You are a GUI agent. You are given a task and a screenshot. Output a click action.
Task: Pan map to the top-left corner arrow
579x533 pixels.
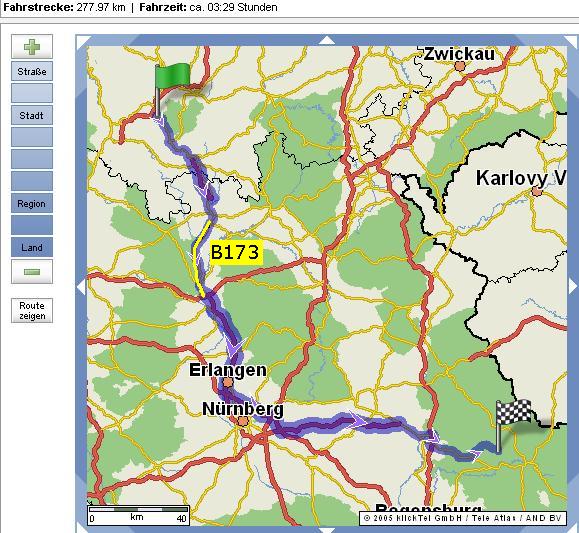coord(83,42)
